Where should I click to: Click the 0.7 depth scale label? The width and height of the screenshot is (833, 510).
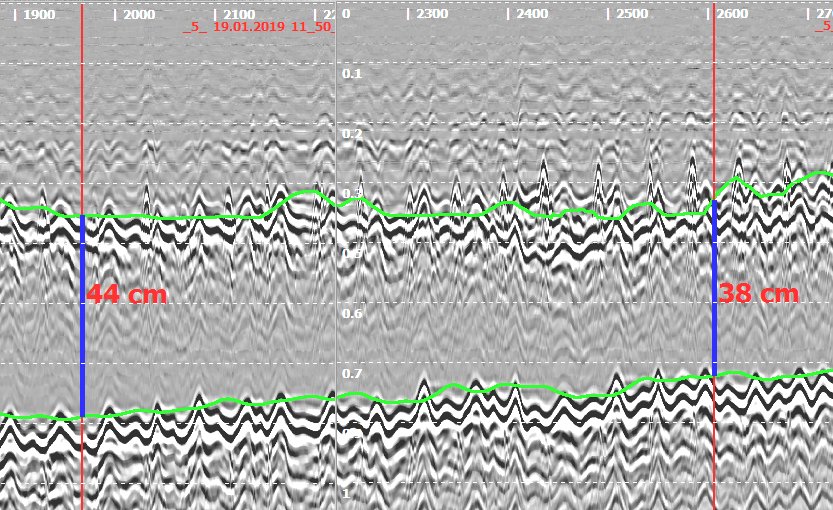(352, 373)
